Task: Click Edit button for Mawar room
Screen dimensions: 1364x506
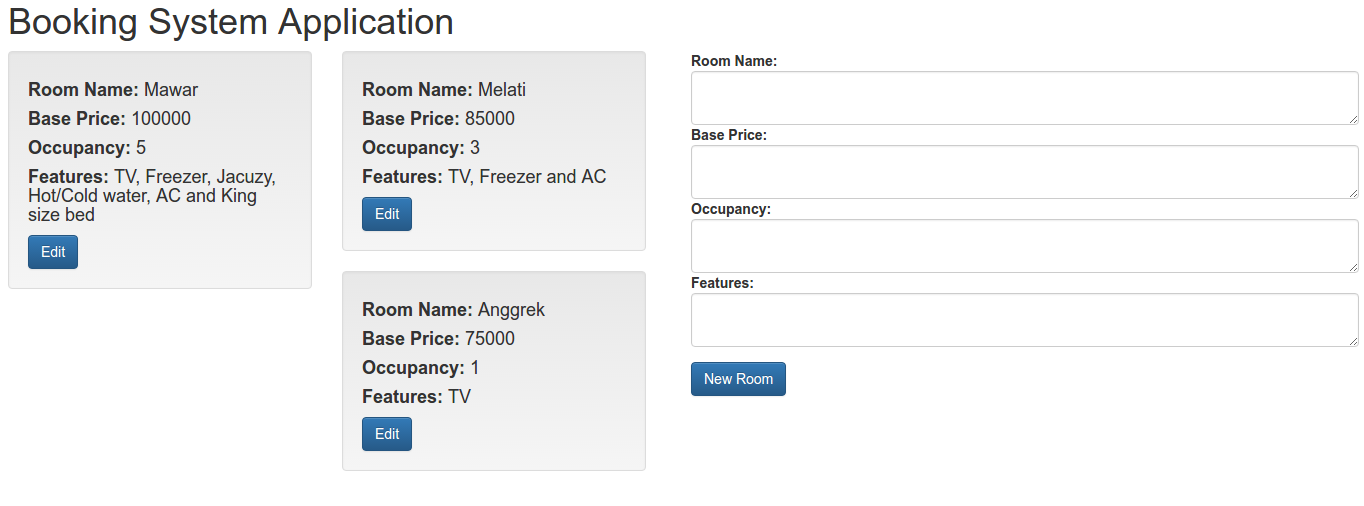Action: coord(53,252)
